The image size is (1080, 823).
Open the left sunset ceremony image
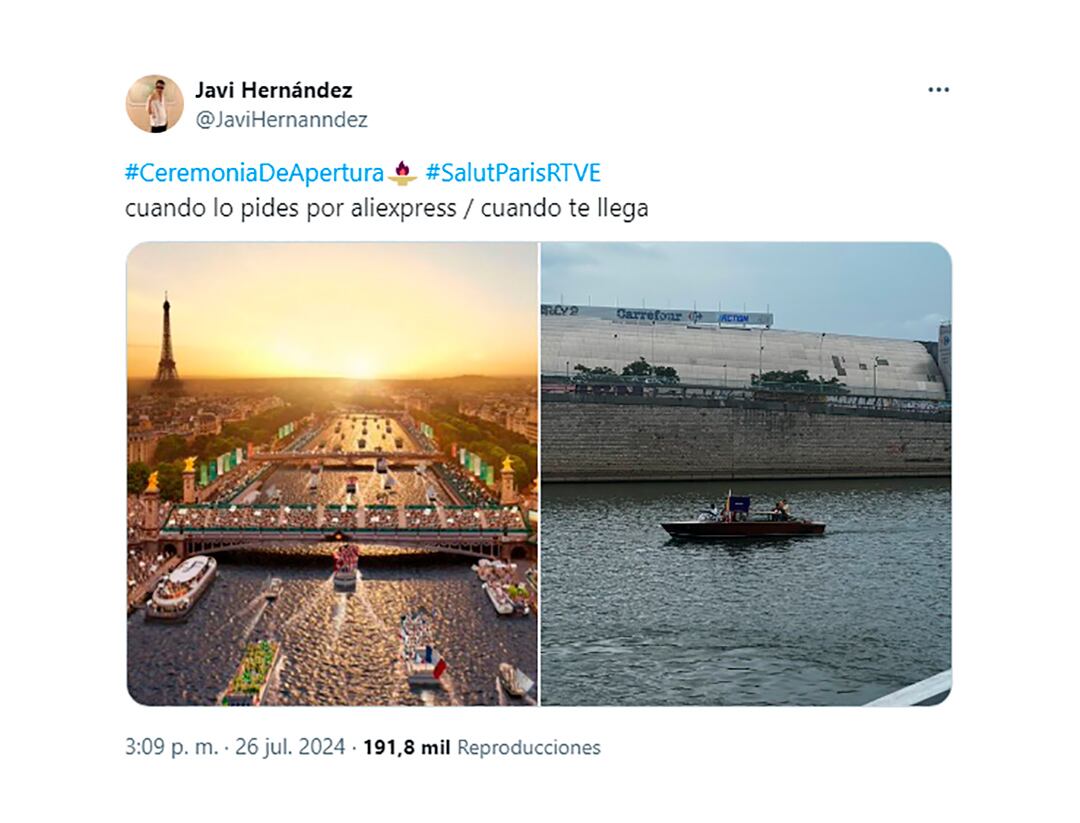(x=332, y=473)
